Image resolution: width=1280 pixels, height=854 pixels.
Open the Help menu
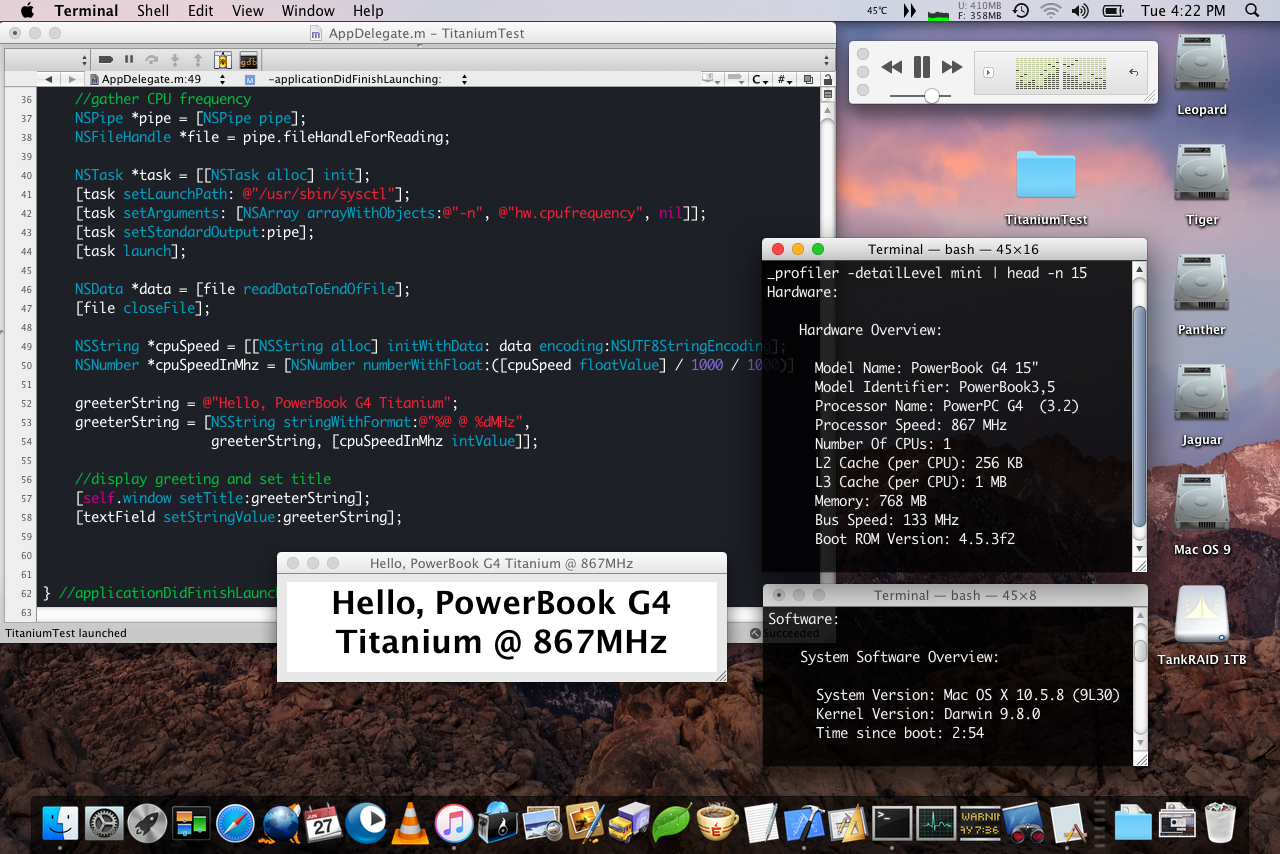[x=368, y=11]
